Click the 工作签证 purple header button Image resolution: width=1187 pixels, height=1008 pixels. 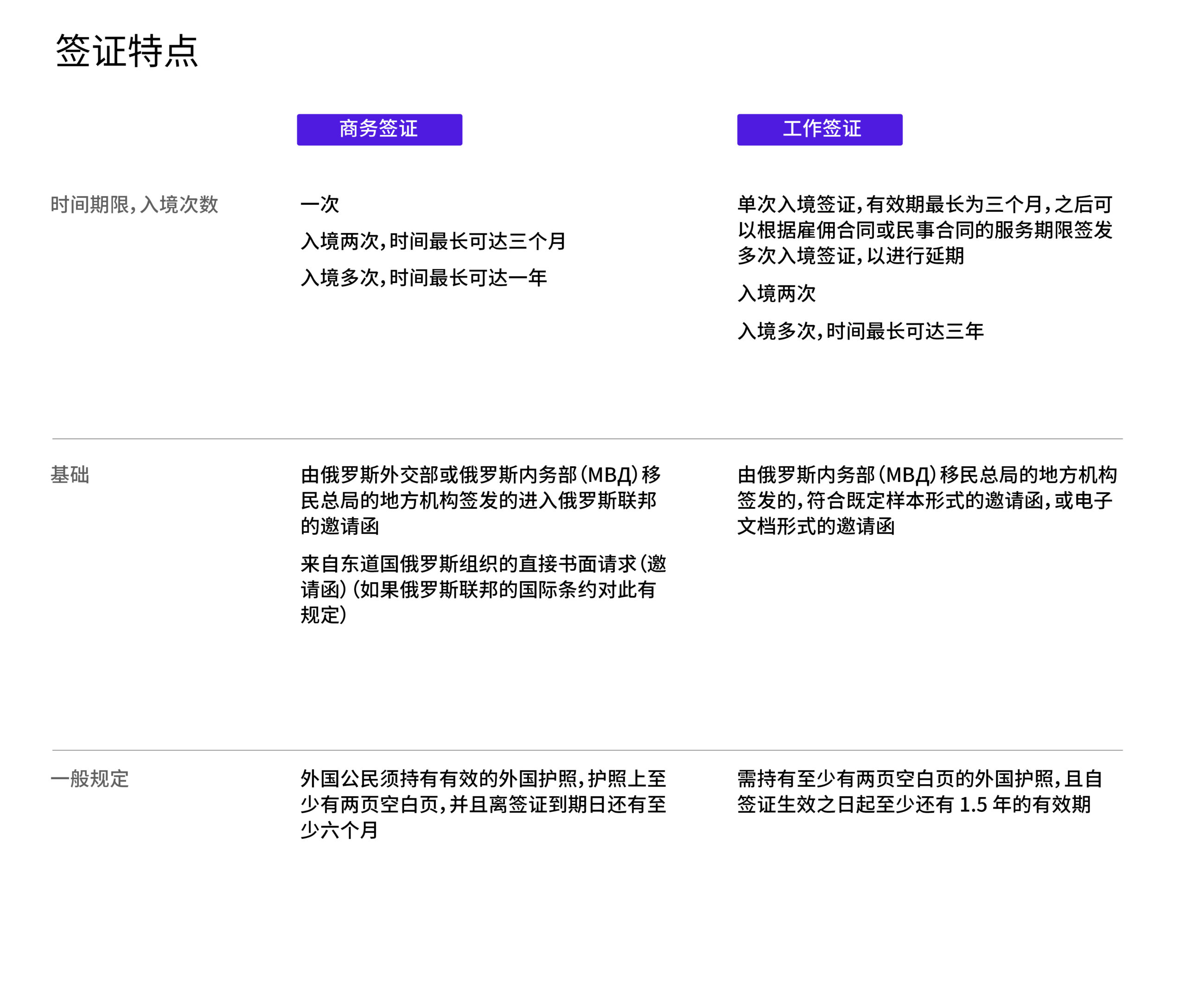pyautogui.click(x=819, y=129)
